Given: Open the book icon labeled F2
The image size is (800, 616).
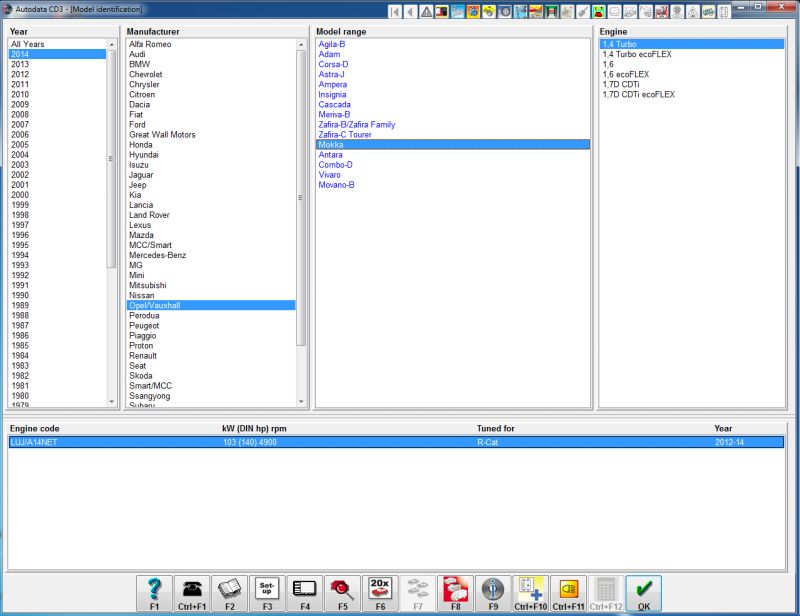Looking at the screenshot, I should (229, 592).
